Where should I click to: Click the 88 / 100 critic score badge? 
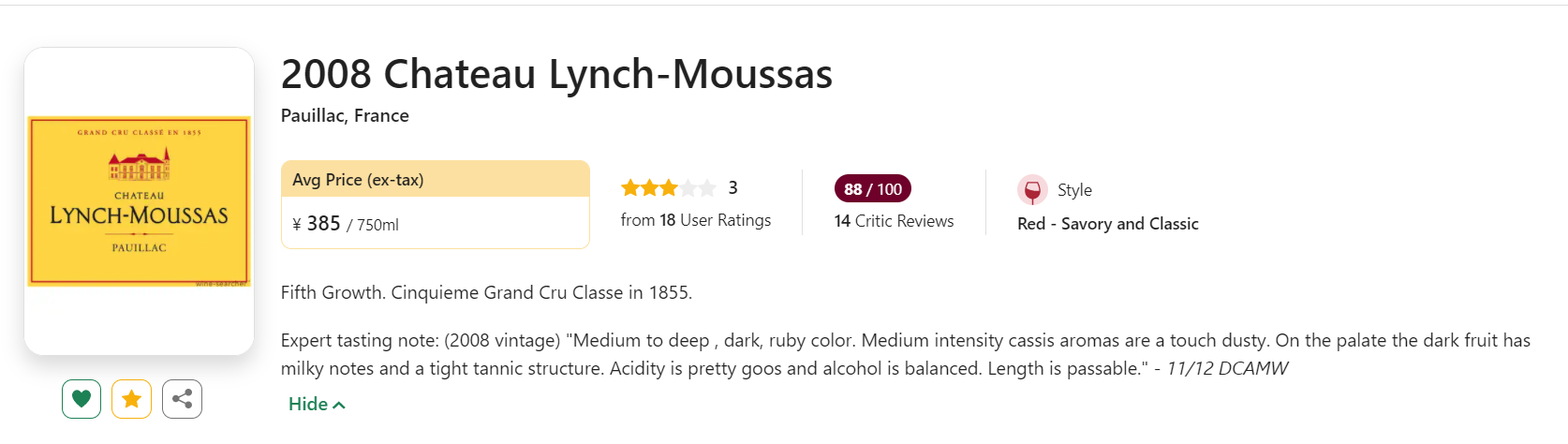pyautogui.click(x=872, y=189)
